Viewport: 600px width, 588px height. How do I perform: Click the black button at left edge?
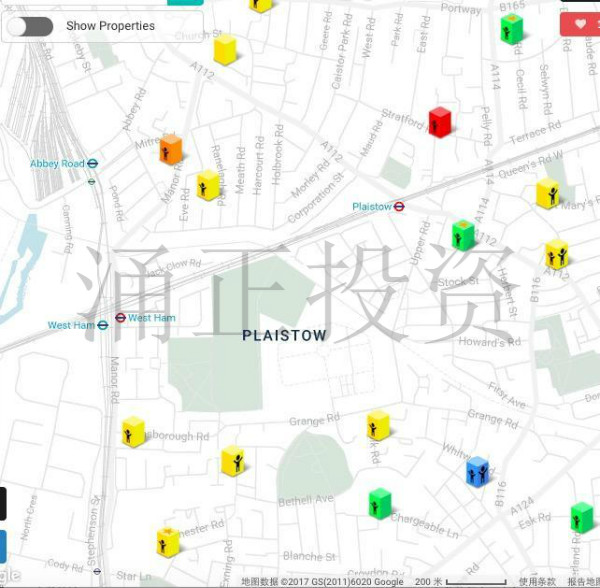click(x=3, y=503)
